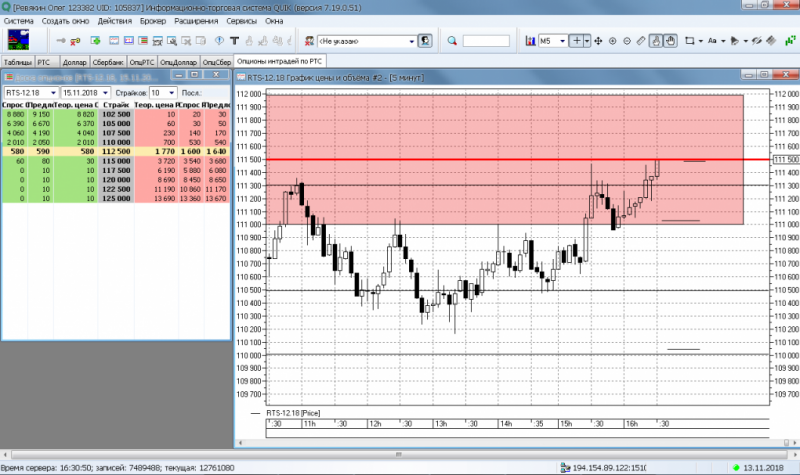Switch to the ОпцРТС tab
Screen dimensions: 800x475
click(142, 62)
